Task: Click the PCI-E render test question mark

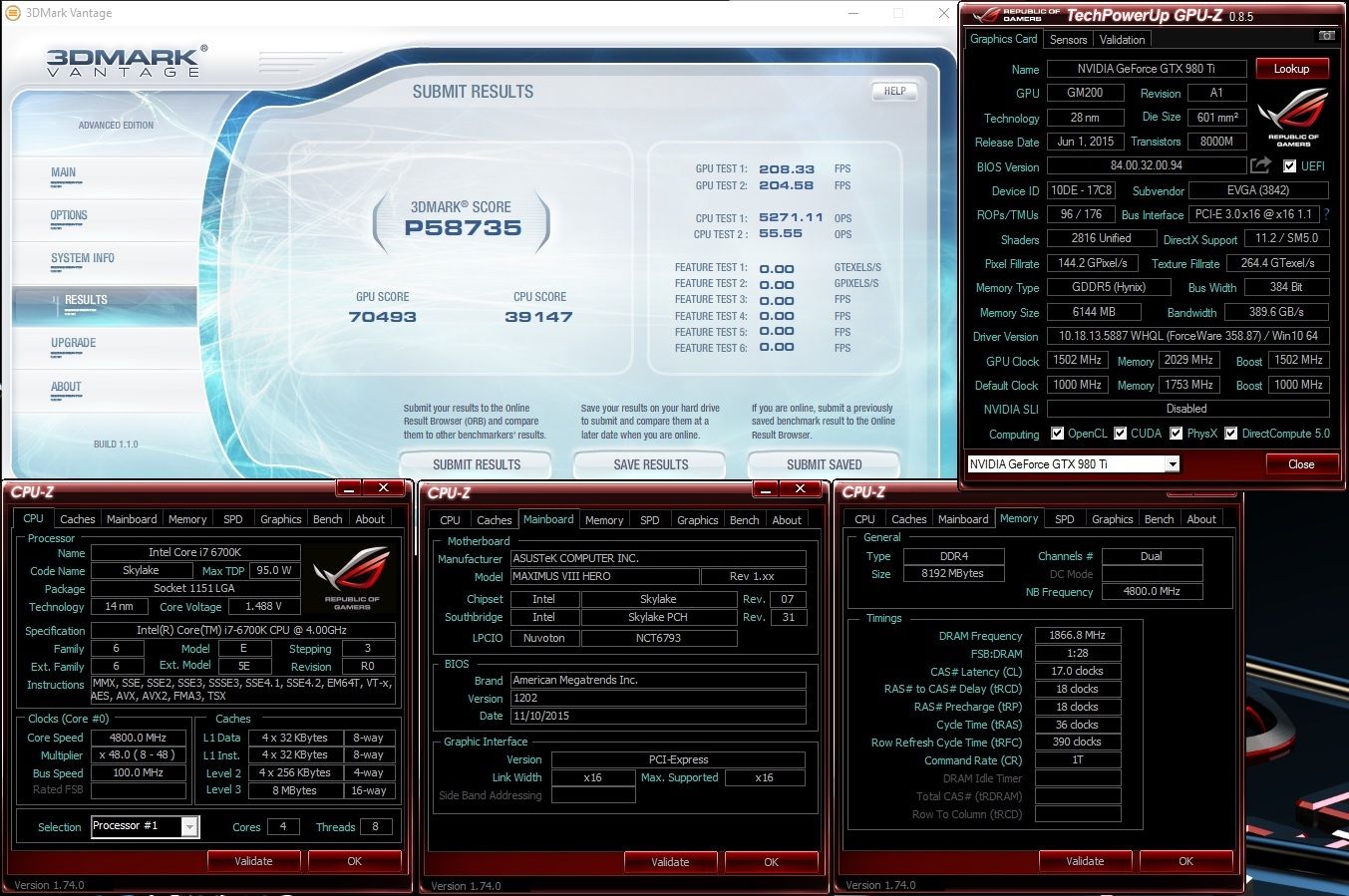Action: click(x=1326, y=214)
